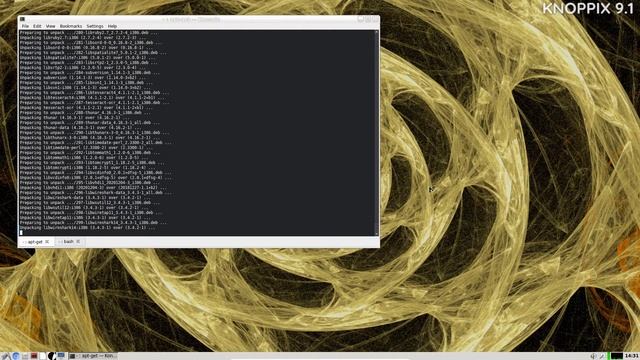Image resolution: width=640 pixels, height=360 pixels.
Task: Close the apt-get tab
Action: 47,242
